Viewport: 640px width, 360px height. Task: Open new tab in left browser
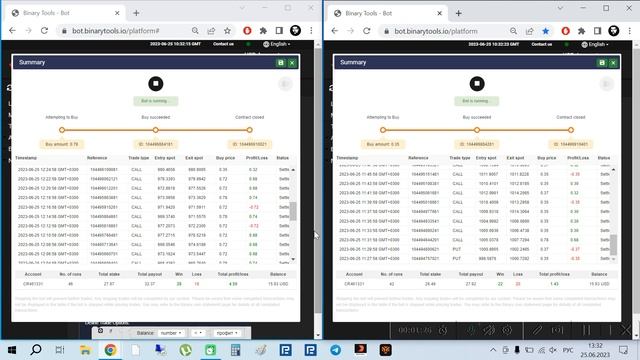pos(136,13)
